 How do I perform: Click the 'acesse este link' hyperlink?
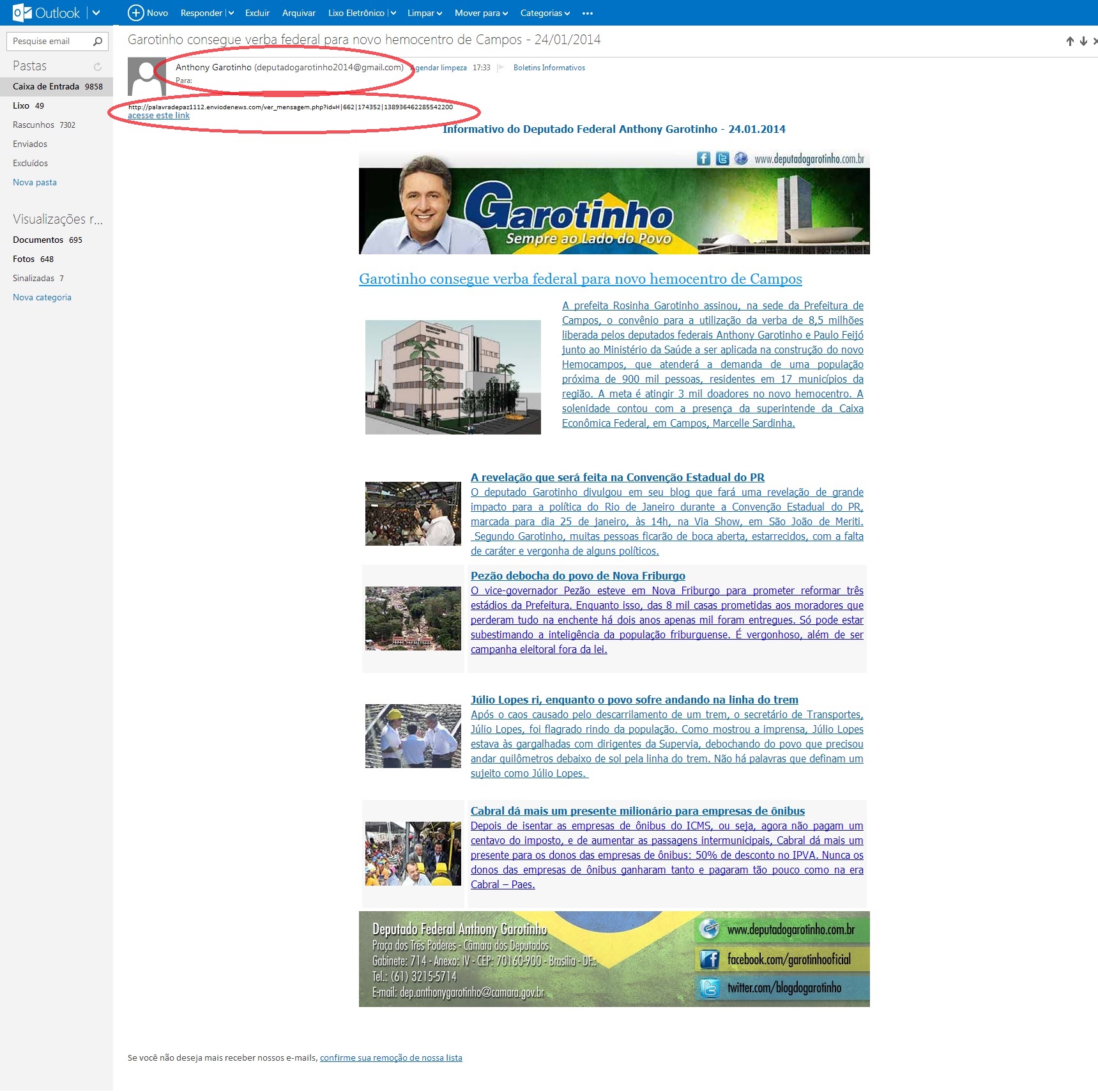(x=158, y=116)
